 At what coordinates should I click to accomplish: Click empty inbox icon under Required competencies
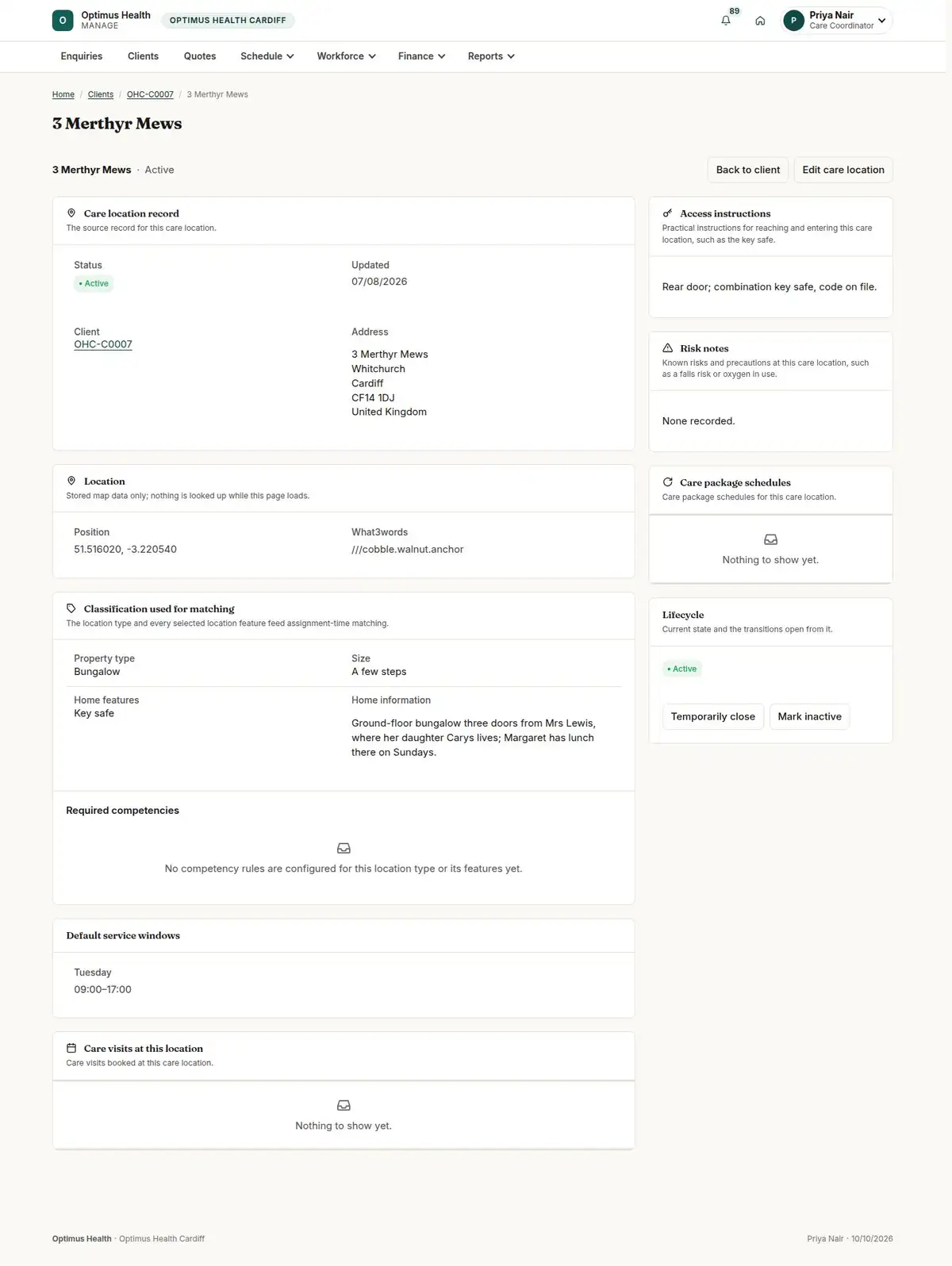click(x=344, y=848)
